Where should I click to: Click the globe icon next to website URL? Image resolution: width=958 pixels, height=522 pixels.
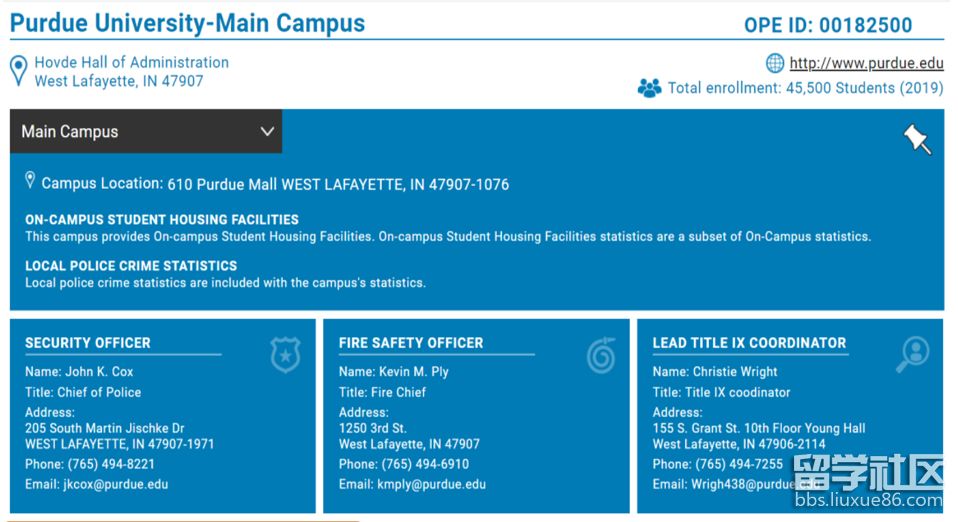point(775,64)
